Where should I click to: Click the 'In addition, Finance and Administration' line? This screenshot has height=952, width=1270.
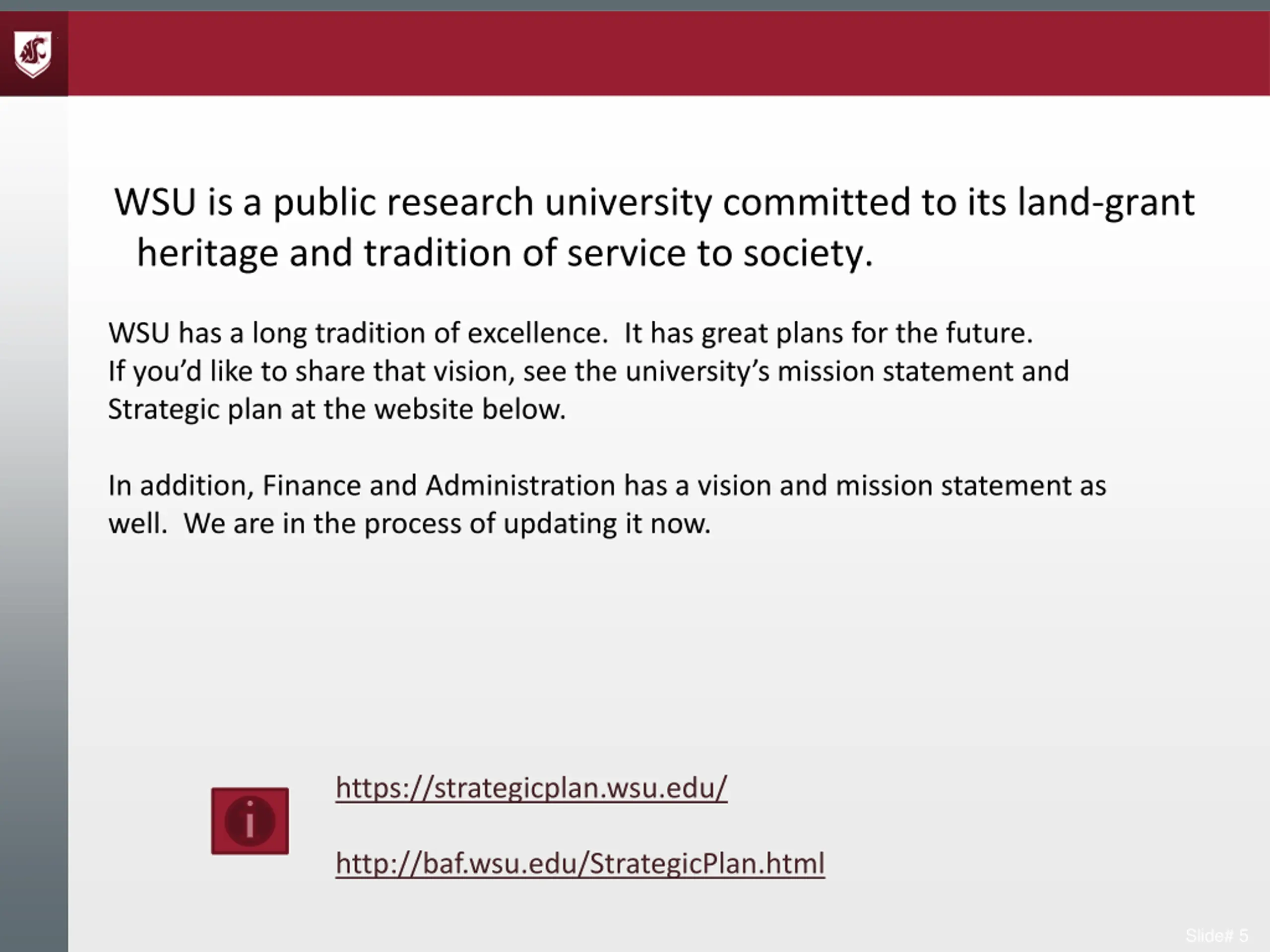pos(607,485)
